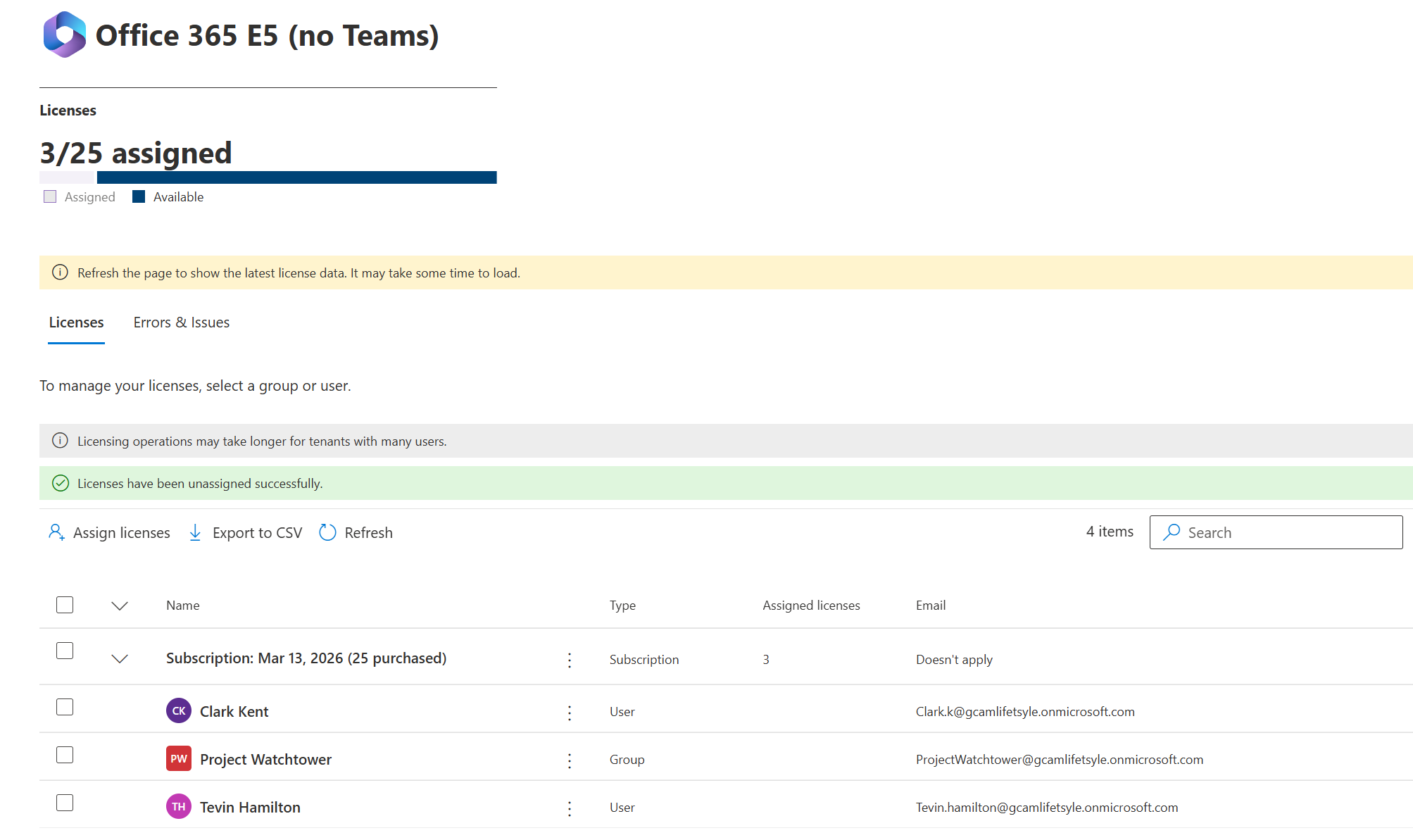Check the box beside Clark Kent
The image size is (1413, 840).
coord(65,707)
